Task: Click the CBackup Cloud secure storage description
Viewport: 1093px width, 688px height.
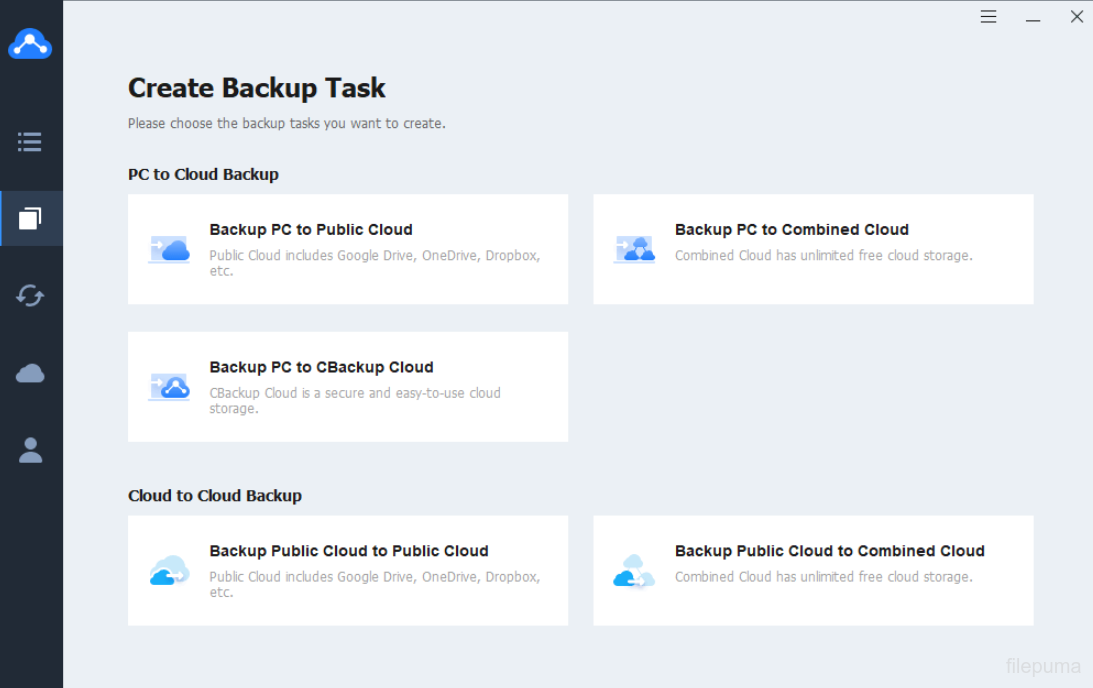Action: click(355, 400)
